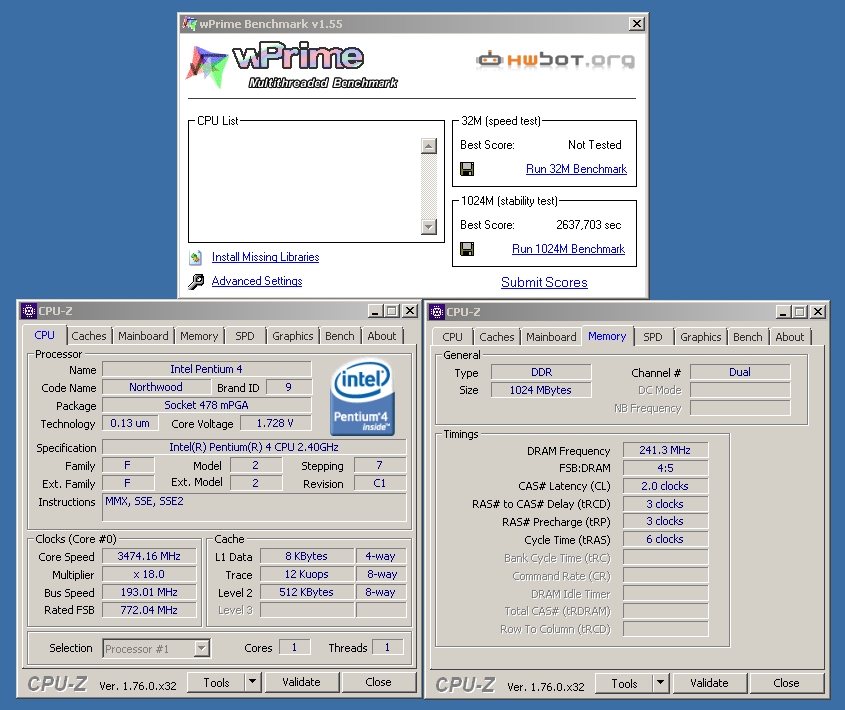Viewport: 845px width, 710px height.
Task: Click Tools button in left CPU-Z window
Action: pos(216,682)
